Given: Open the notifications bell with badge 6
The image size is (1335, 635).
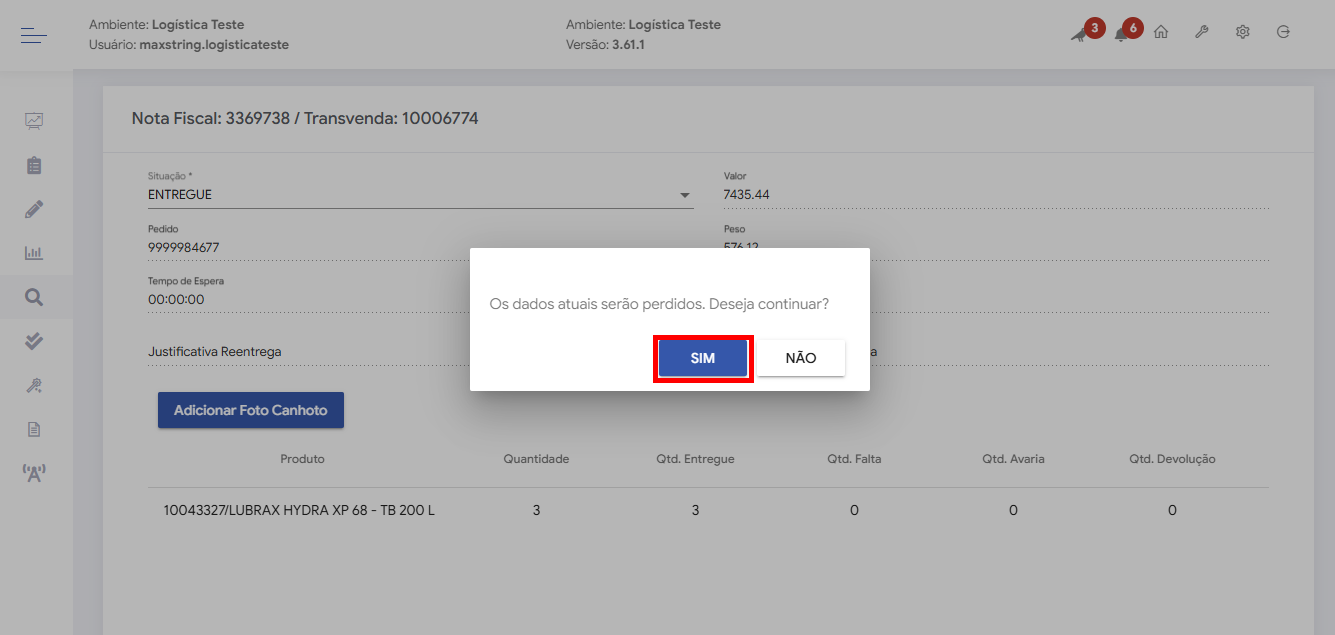Looking at the screenshot, I should click(1121, 34).
